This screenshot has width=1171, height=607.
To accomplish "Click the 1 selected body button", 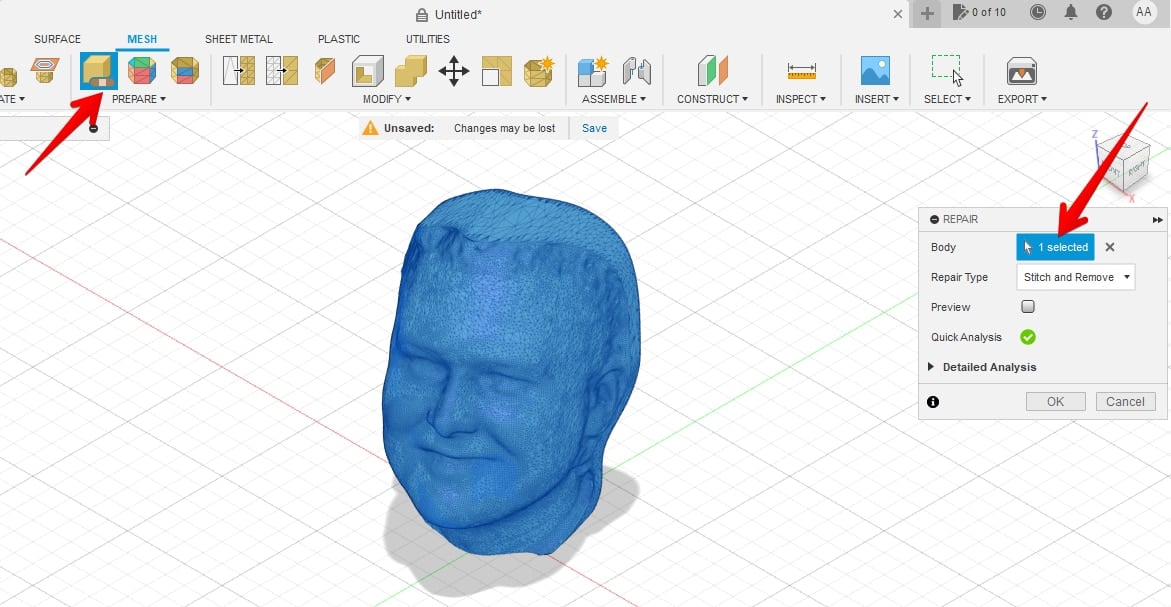I will tap(1055, 247).
